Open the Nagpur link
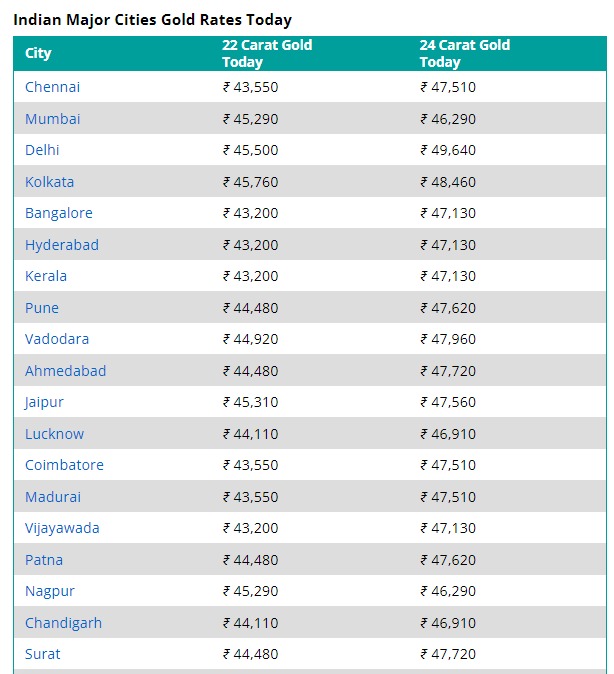The width and height of the screenshot is (614, 674). 50,591
